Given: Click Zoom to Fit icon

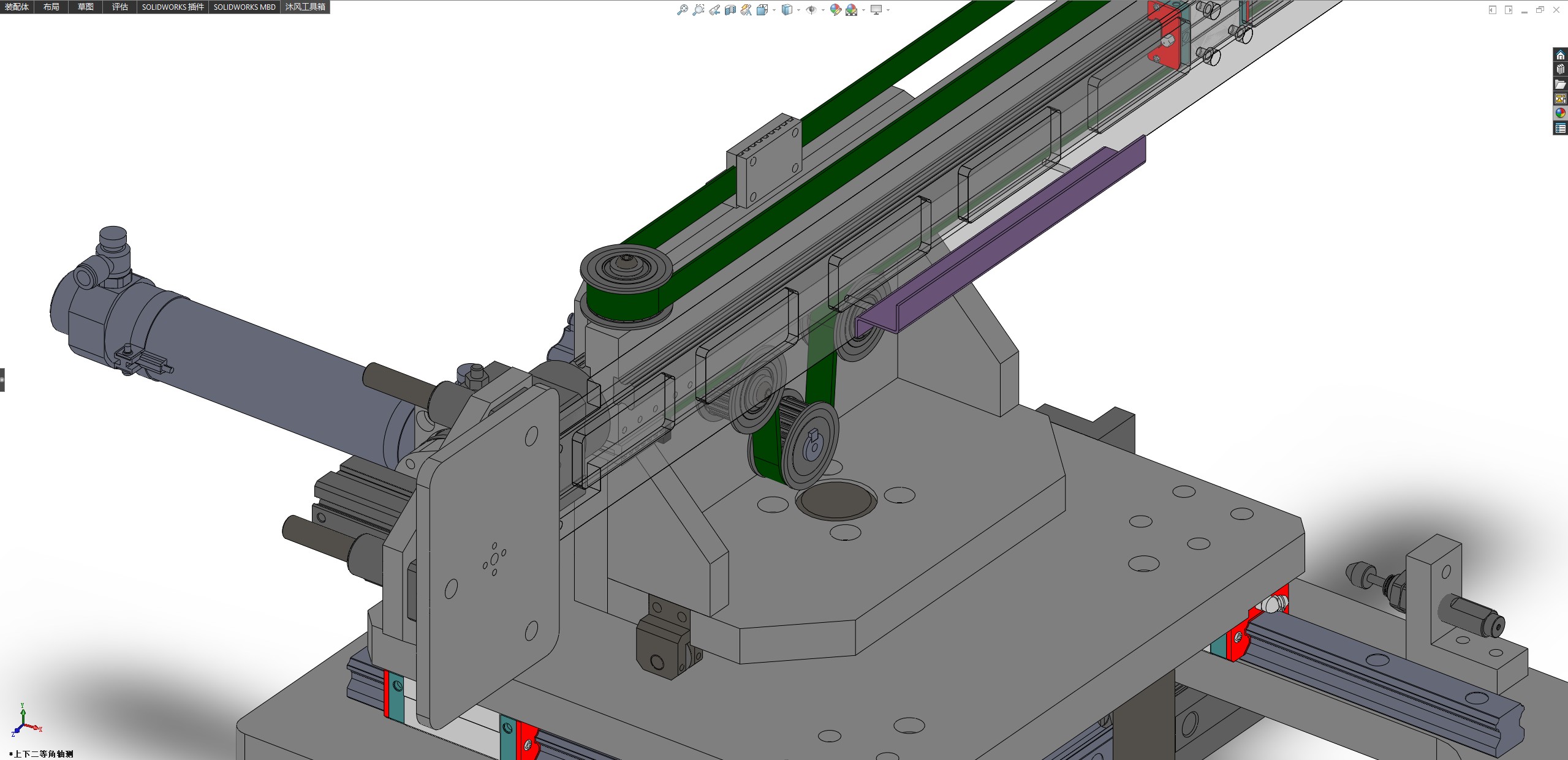Looking at the screenshot, I should [x=682, y=10].
